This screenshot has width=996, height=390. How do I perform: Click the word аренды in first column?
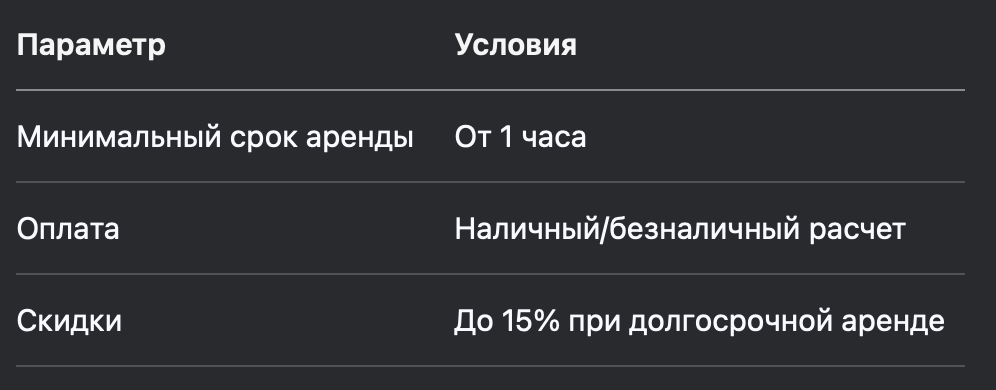(360, 138)
